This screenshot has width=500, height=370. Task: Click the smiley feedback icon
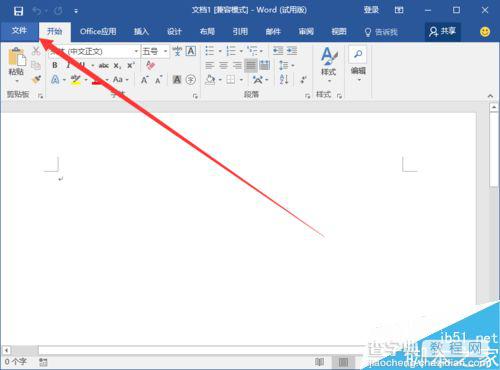coord(485,32)
